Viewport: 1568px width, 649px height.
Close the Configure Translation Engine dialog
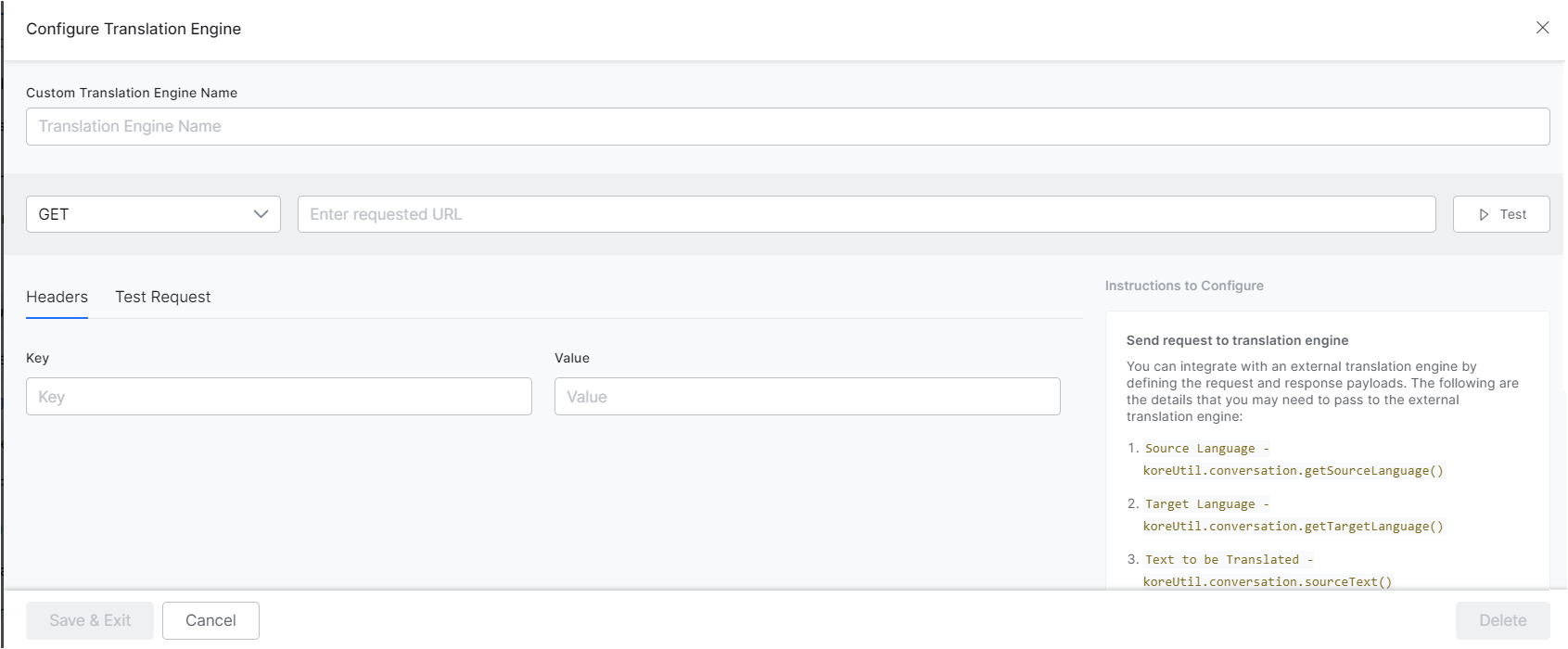(1542, 28)
